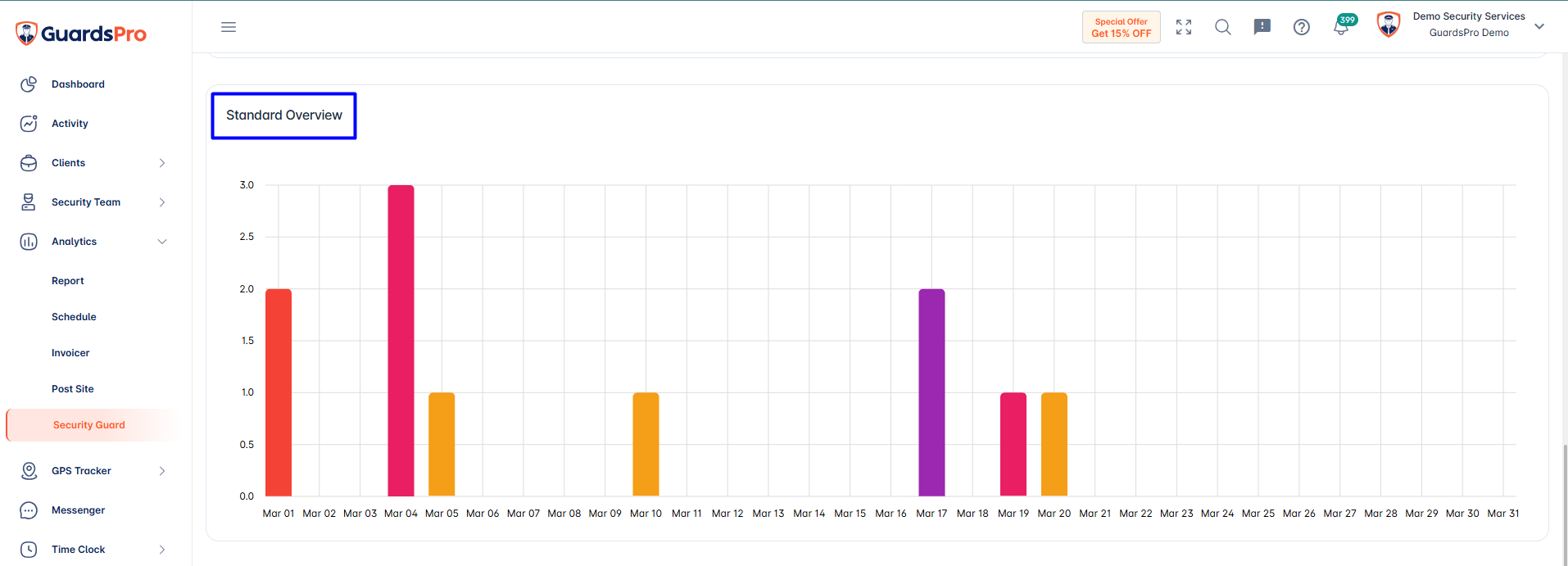The height and width of the screenshot is (566, 1568).
Task: Open the Activity sidebar link
Action: tap(70, 124)
